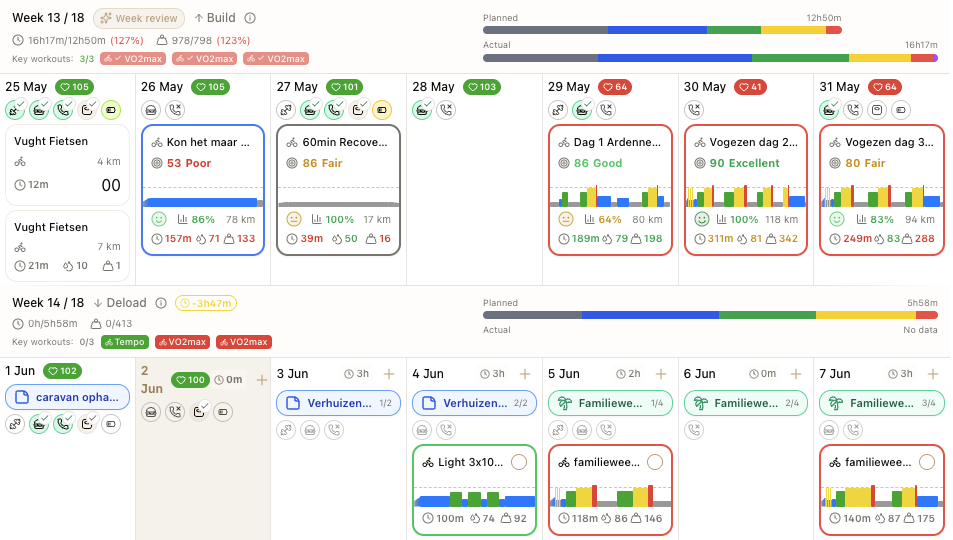This screenshot has height=540, width=953.
Task: Click the Week 14 / 18 heading
Action: (x=48, y=303)
